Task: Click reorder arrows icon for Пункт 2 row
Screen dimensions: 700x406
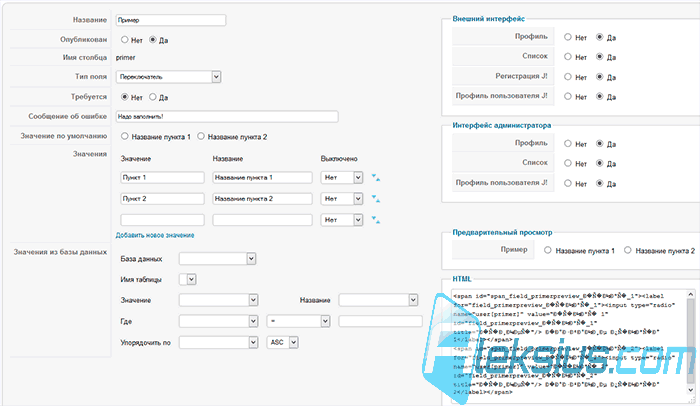Action: (x=375, y=198)
